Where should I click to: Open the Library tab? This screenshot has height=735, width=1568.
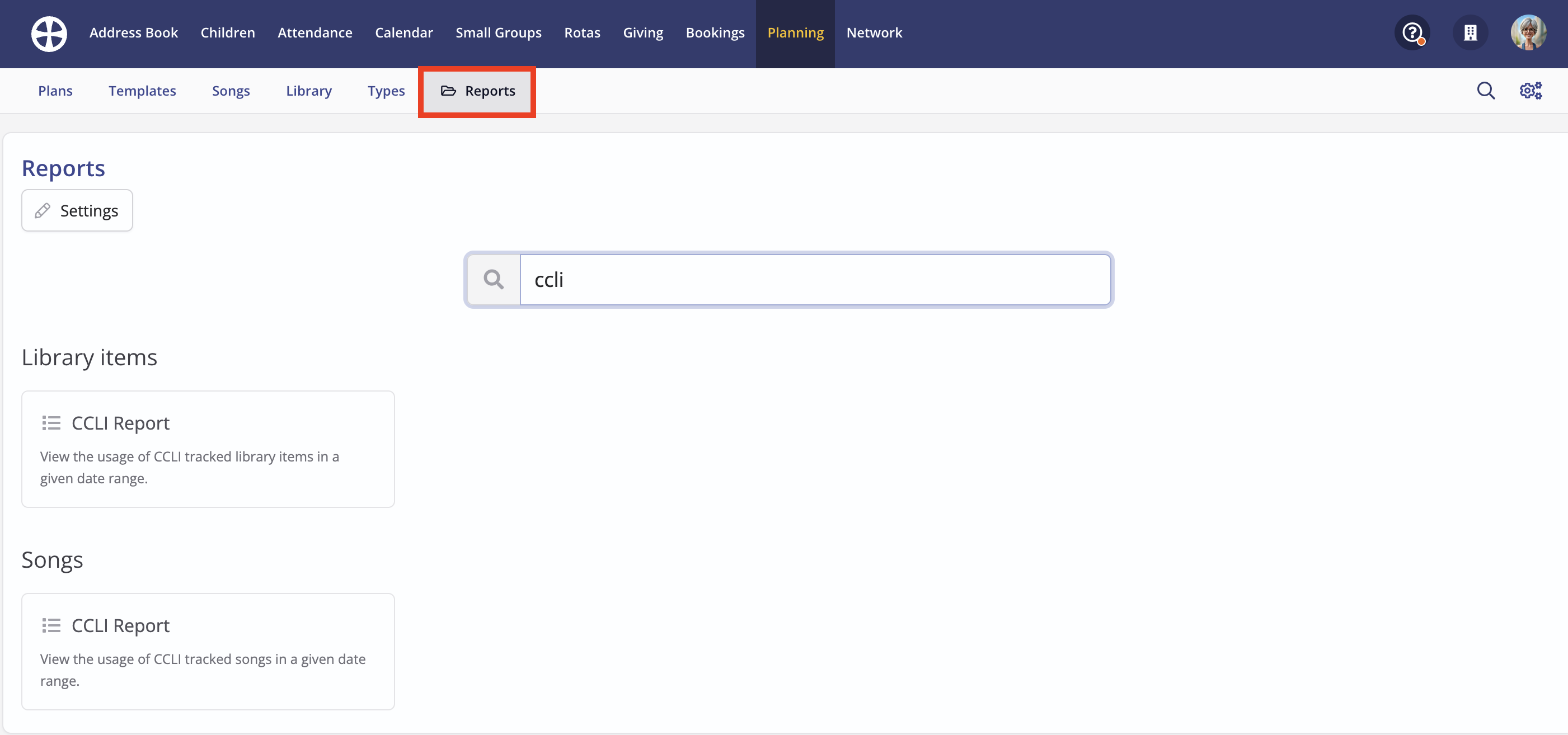coord(308,91)
